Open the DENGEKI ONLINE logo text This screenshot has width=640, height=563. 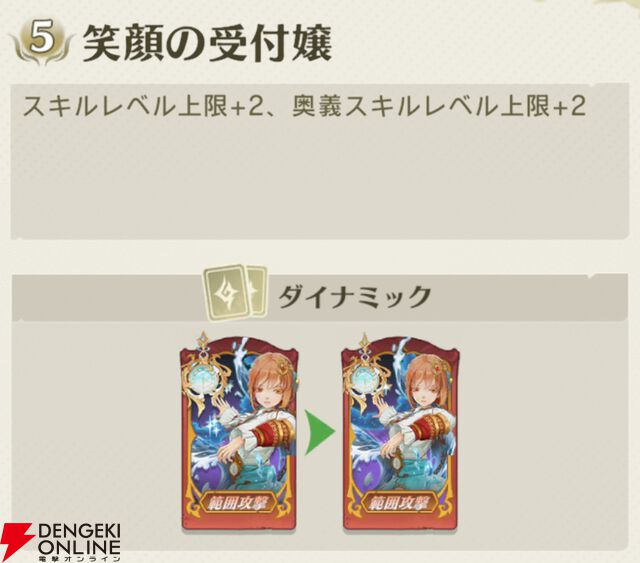pos(80,540)
